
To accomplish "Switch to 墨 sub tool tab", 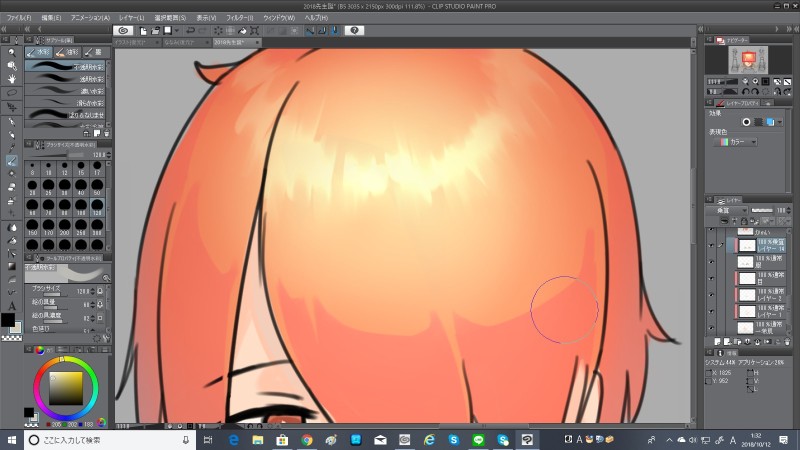I will [x=94, y=52].
